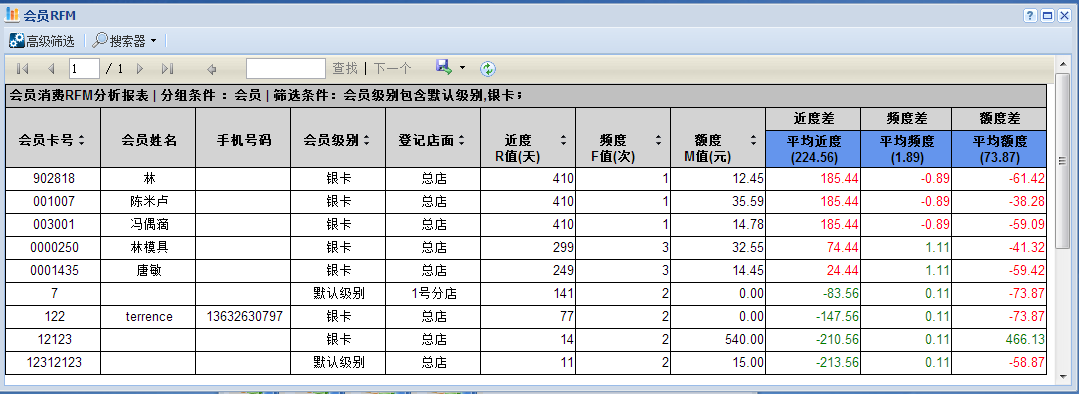This screenshot has height=394, width=1079.
Task: Open 高级筛选 advanced filter
Action: (42, 41)
